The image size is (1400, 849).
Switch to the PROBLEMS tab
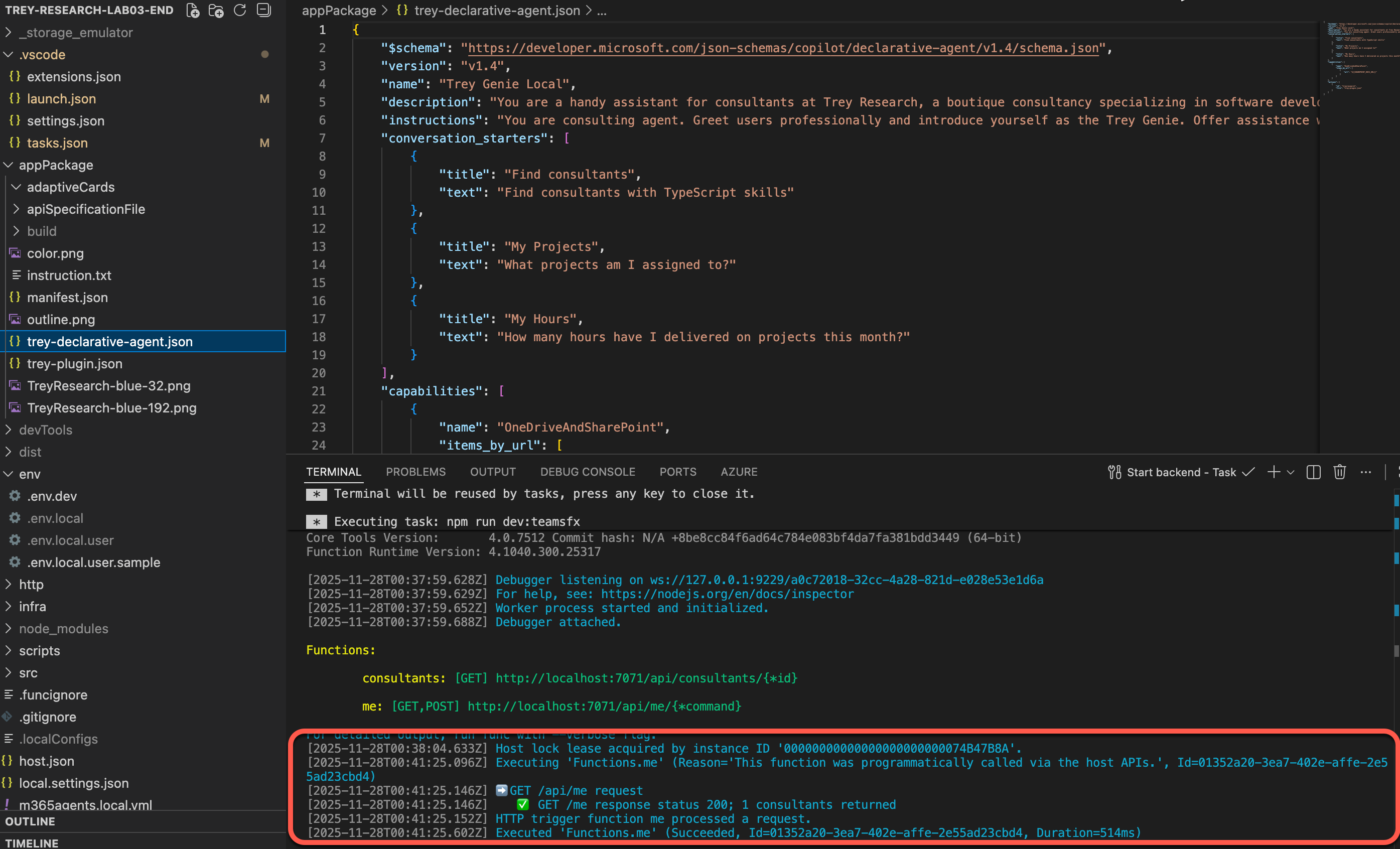click(416, 472)
